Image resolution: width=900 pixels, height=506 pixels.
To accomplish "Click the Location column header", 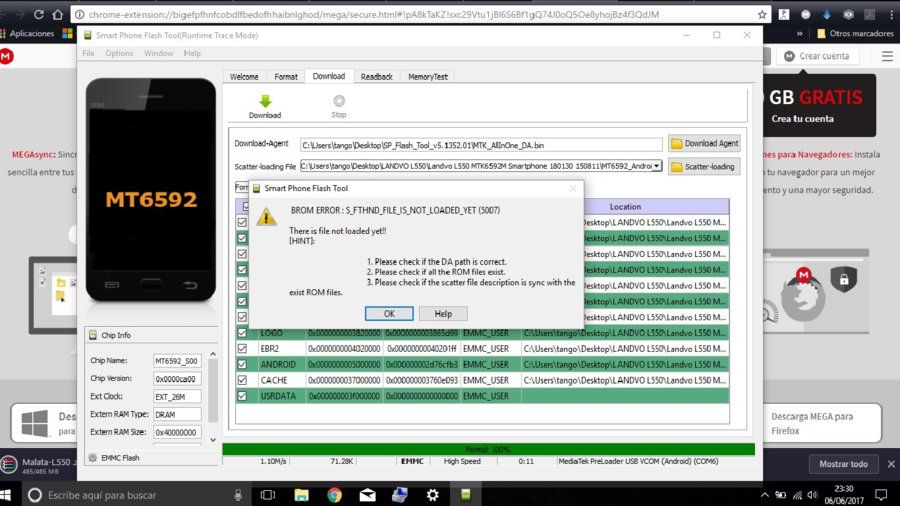I will (x=625, y=207).
